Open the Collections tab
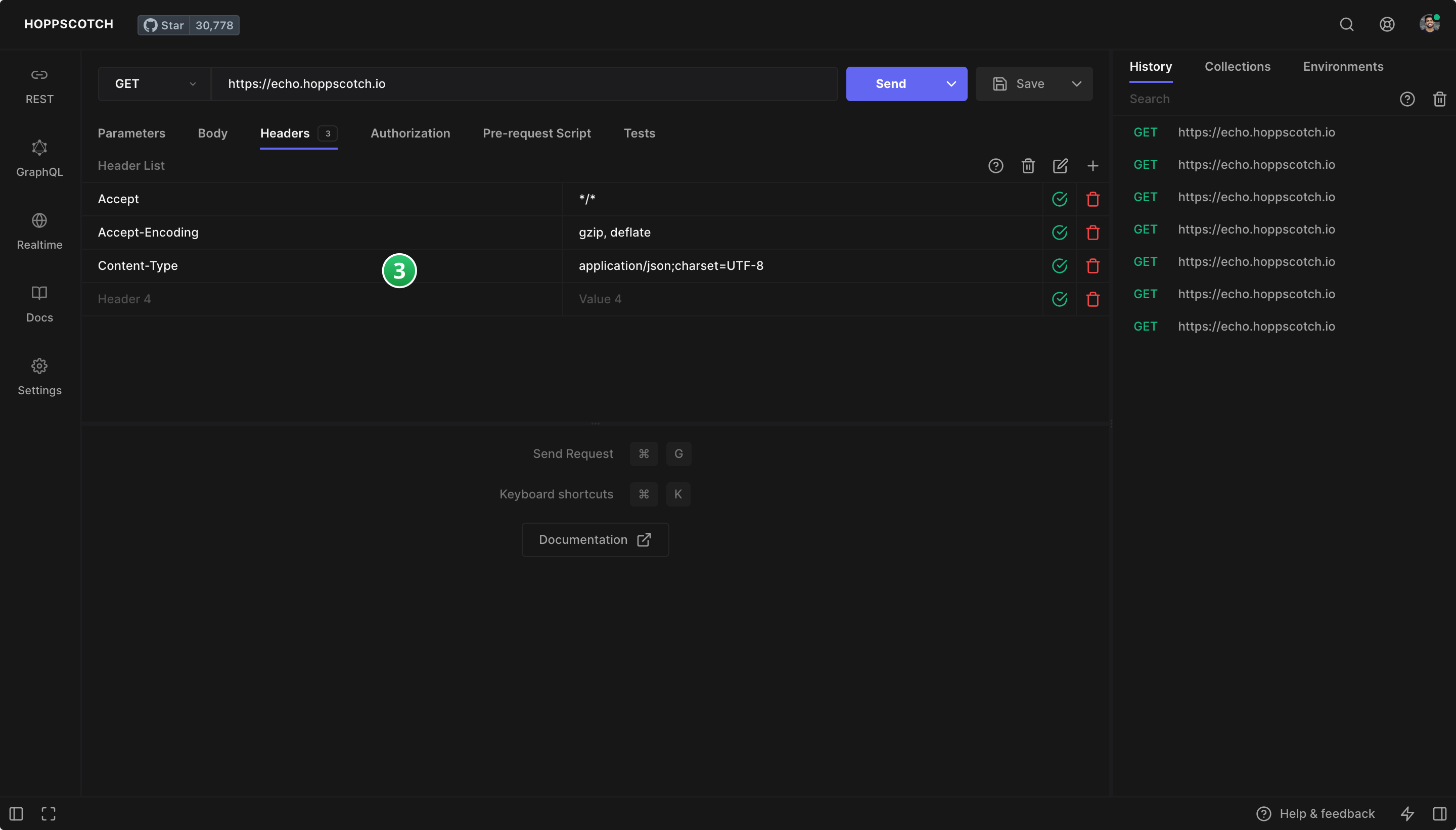This screenshot has width=1456, height=830. click(1237, 67)
